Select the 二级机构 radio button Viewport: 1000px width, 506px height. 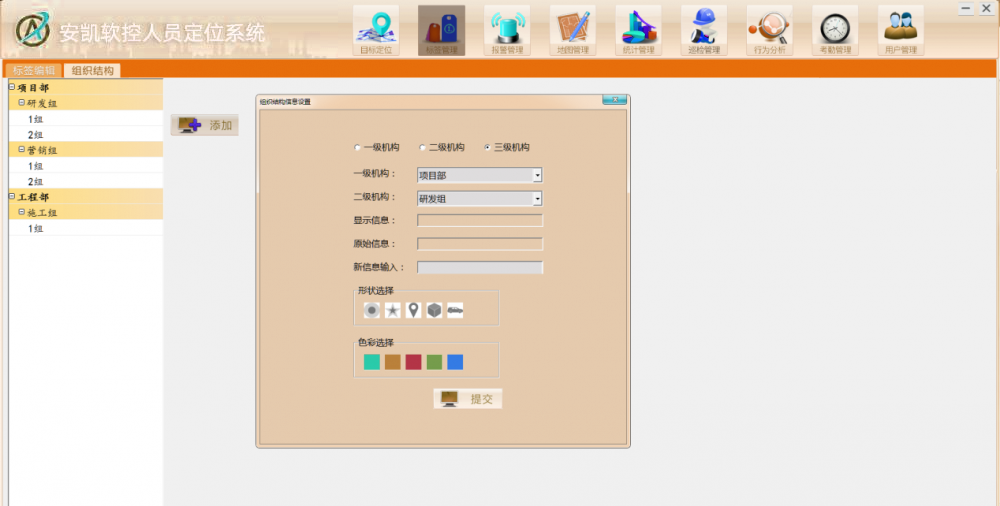[423, 148]
